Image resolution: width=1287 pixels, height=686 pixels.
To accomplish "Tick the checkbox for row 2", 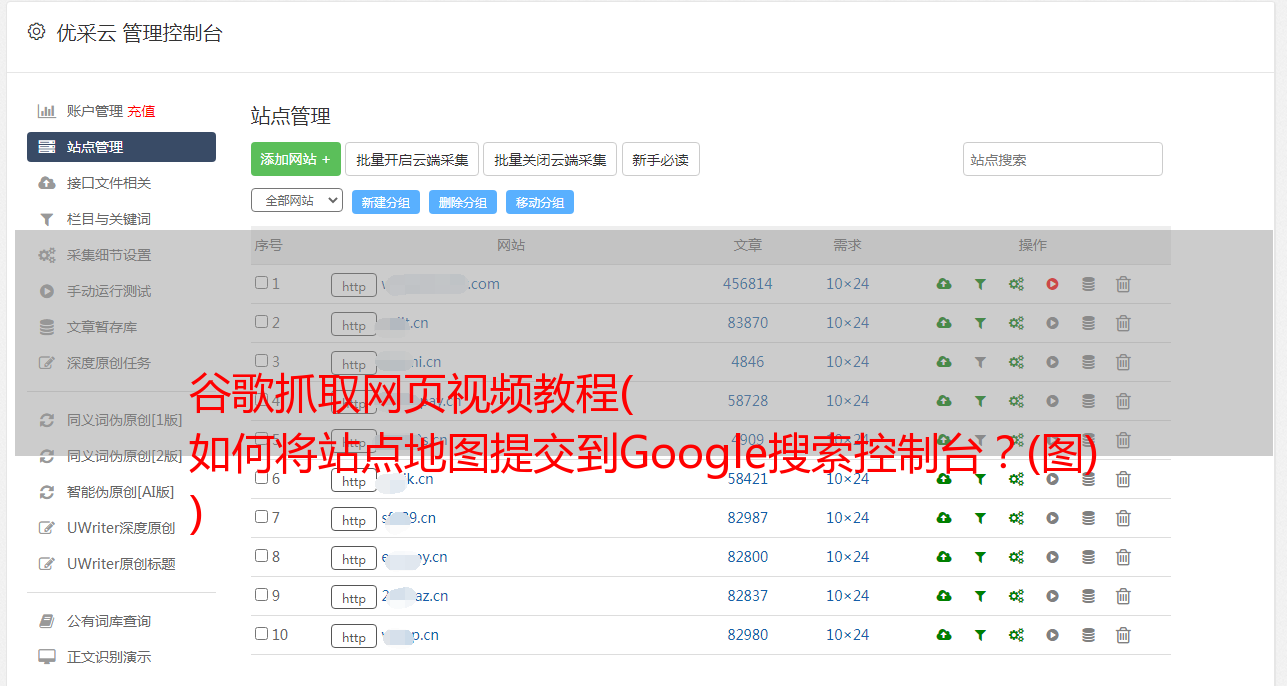I will tap(261, 322).
